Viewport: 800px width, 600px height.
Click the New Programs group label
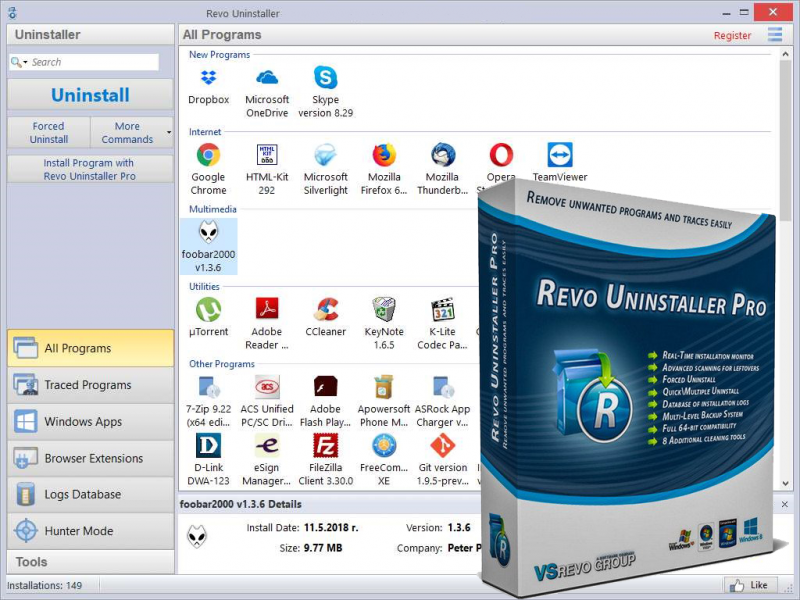pyautogui.click(x=219, y=55)
